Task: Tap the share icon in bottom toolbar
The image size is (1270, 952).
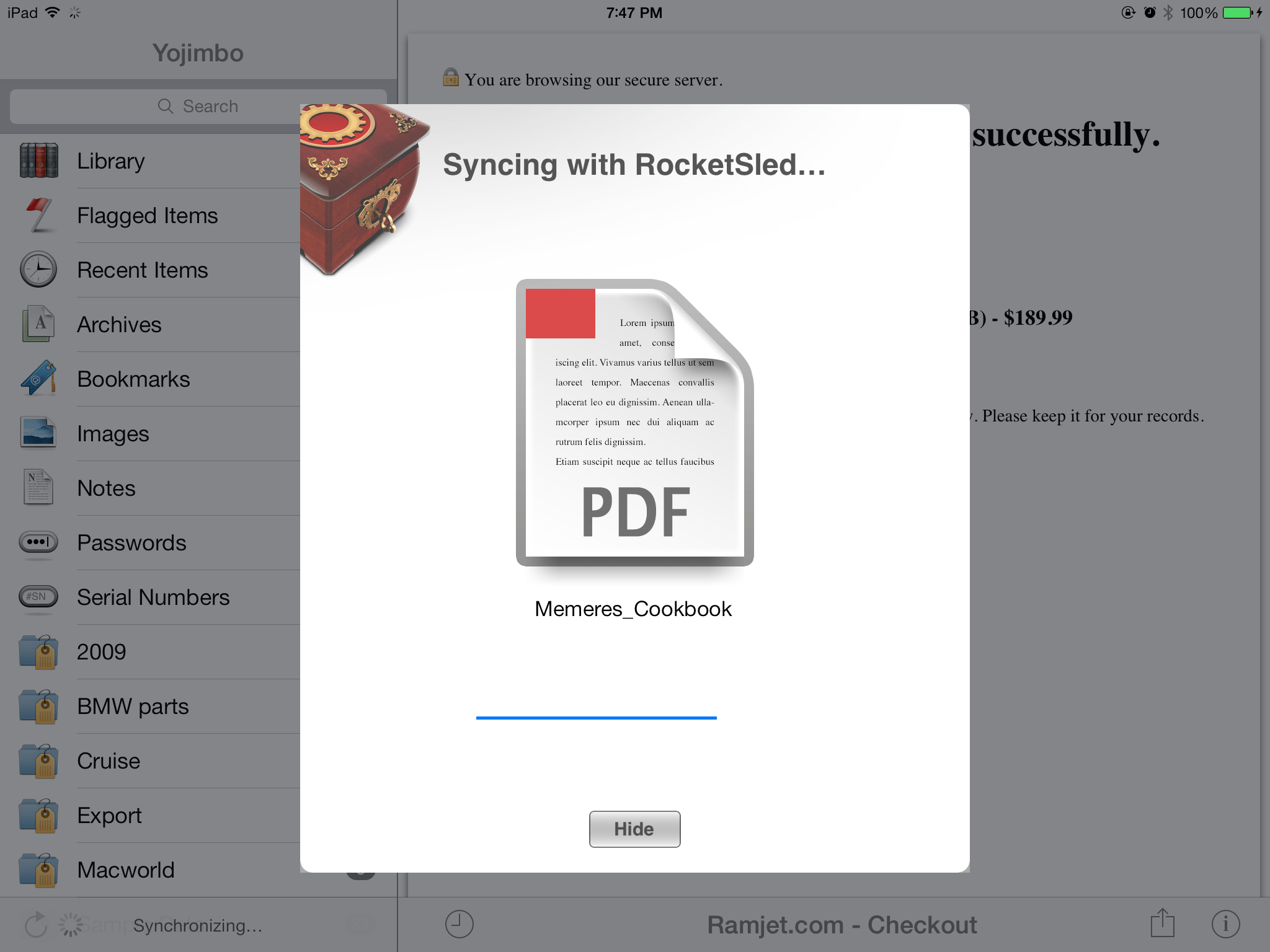Action: (x=1163, y=923)
